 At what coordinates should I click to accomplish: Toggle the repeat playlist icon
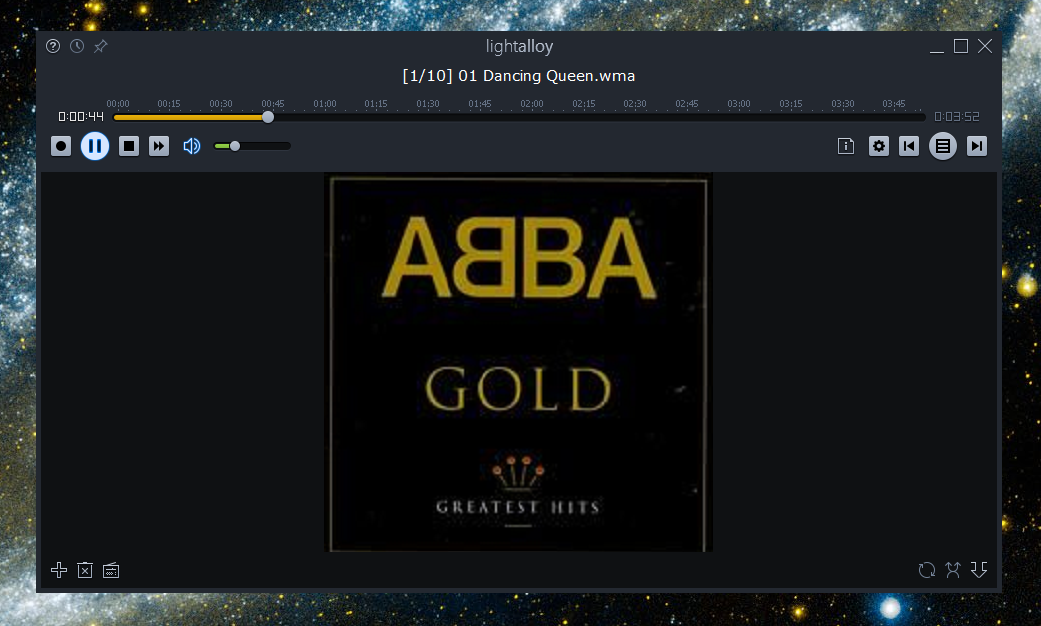[927, 570]
